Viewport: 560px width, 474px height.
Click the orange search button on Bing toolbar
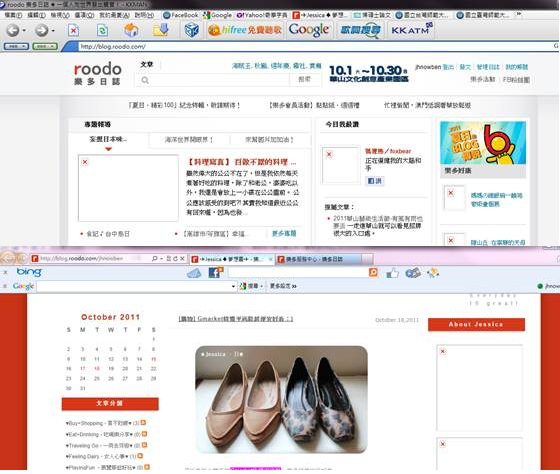373,273
